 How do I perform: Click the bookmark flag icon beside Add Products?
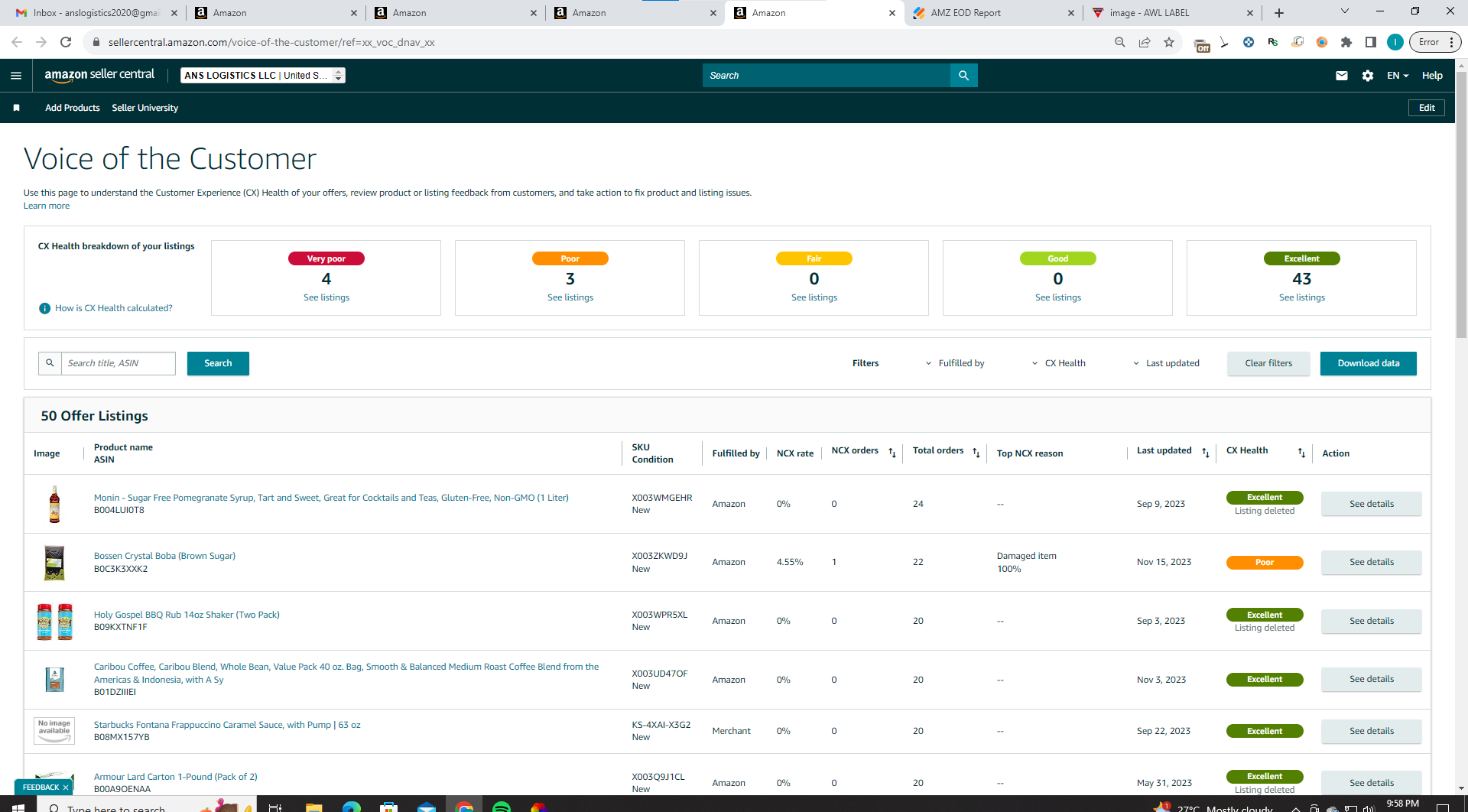[x=16, y=108]
